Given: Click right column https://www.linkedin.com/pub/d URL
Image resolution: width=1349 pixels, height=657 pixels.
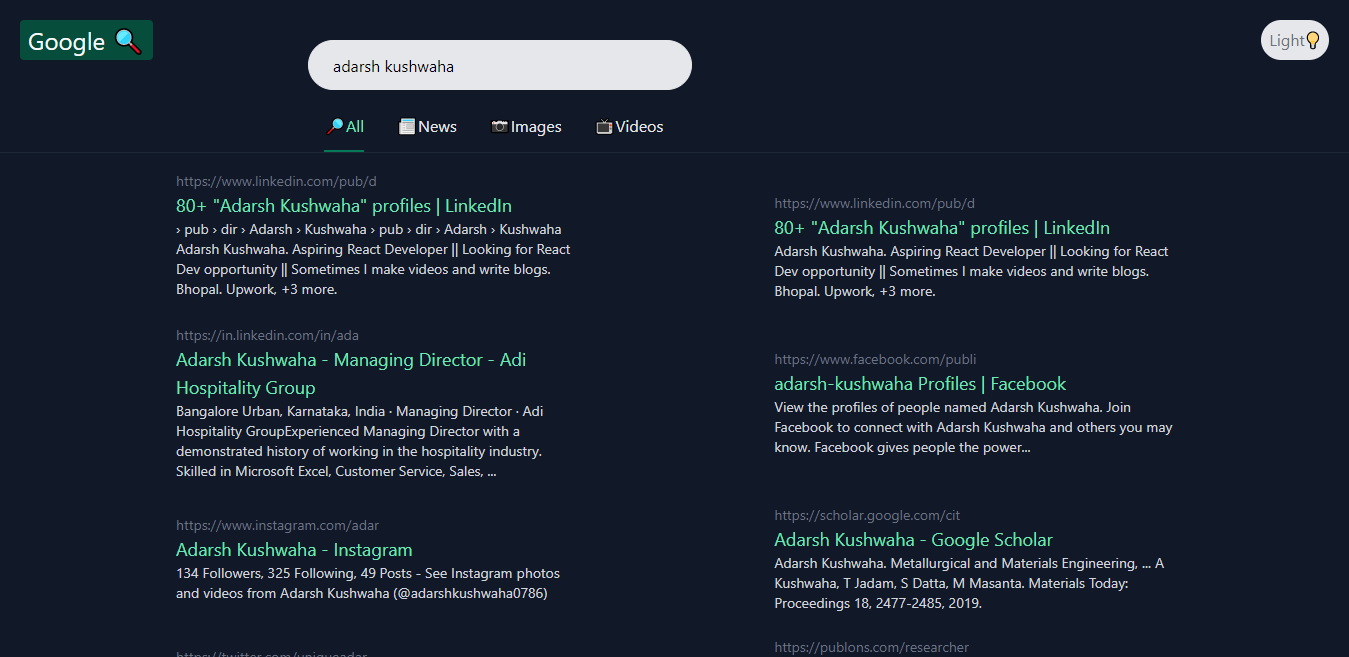Looking at the screenshot, I should click(874, 203).
